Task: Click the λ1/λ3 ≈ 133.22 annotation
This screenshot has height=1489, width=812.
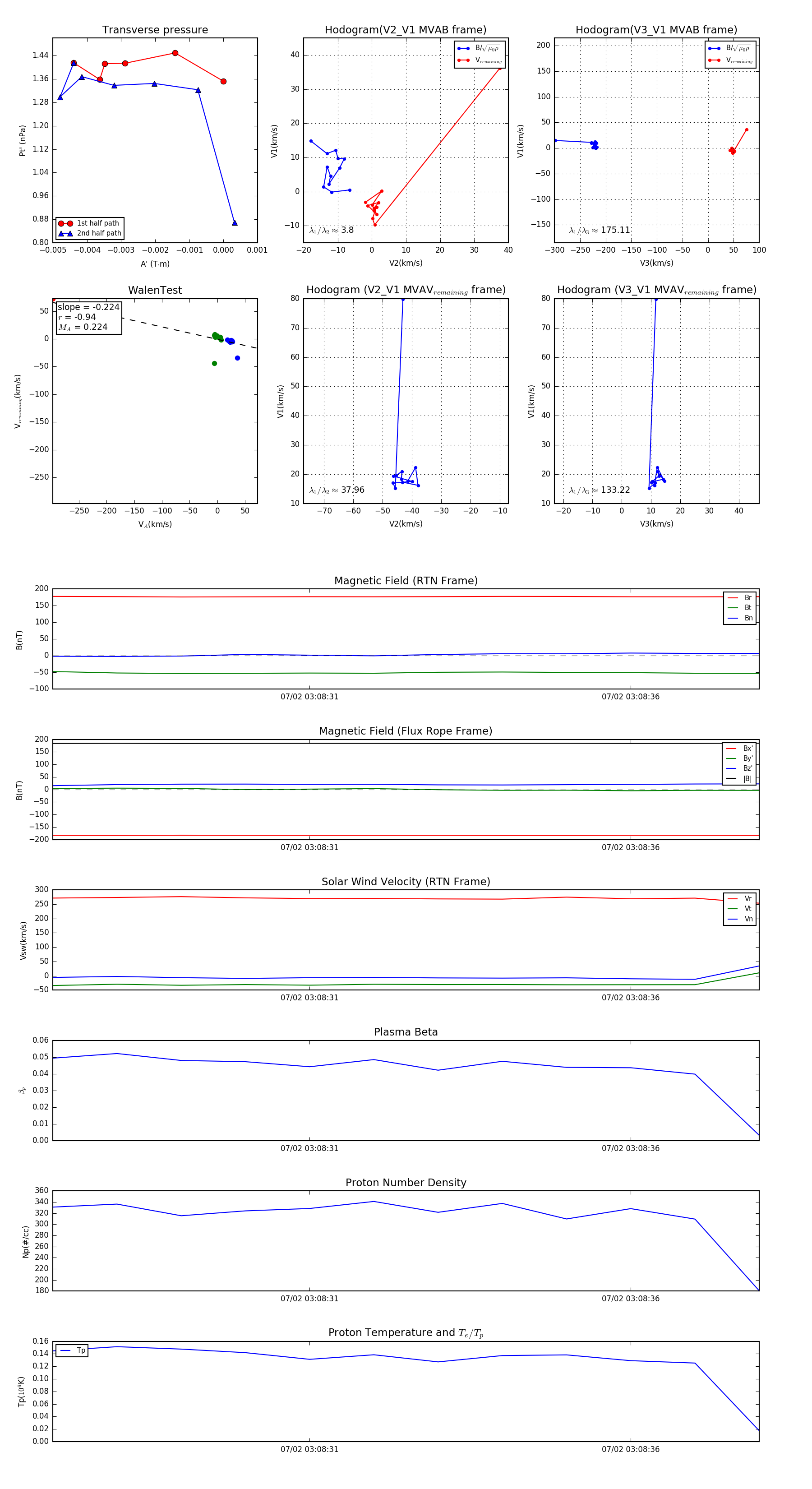Action: [600, 490]
